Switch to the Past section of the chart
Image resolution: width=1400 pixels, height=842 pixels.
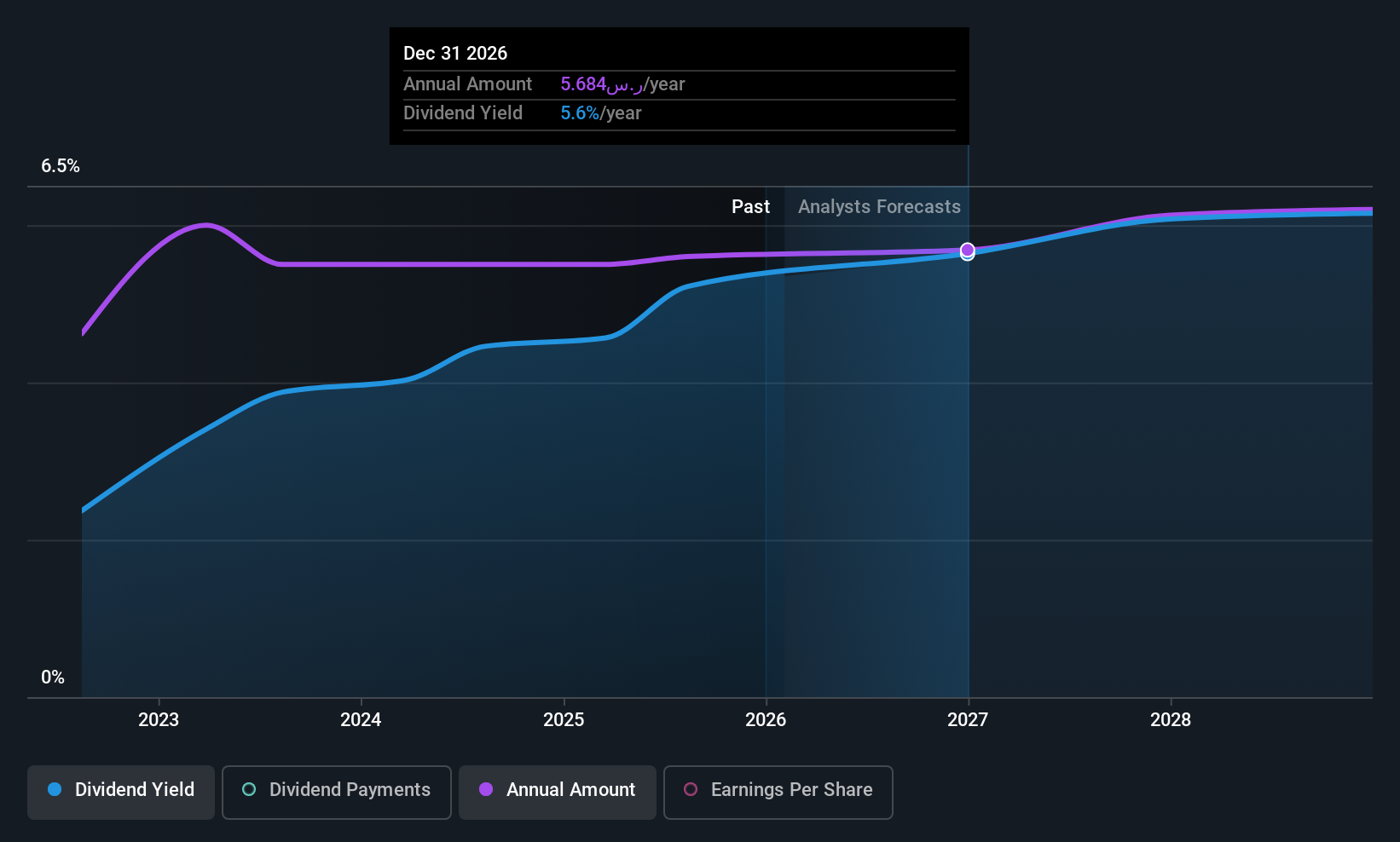pos(750,206)
